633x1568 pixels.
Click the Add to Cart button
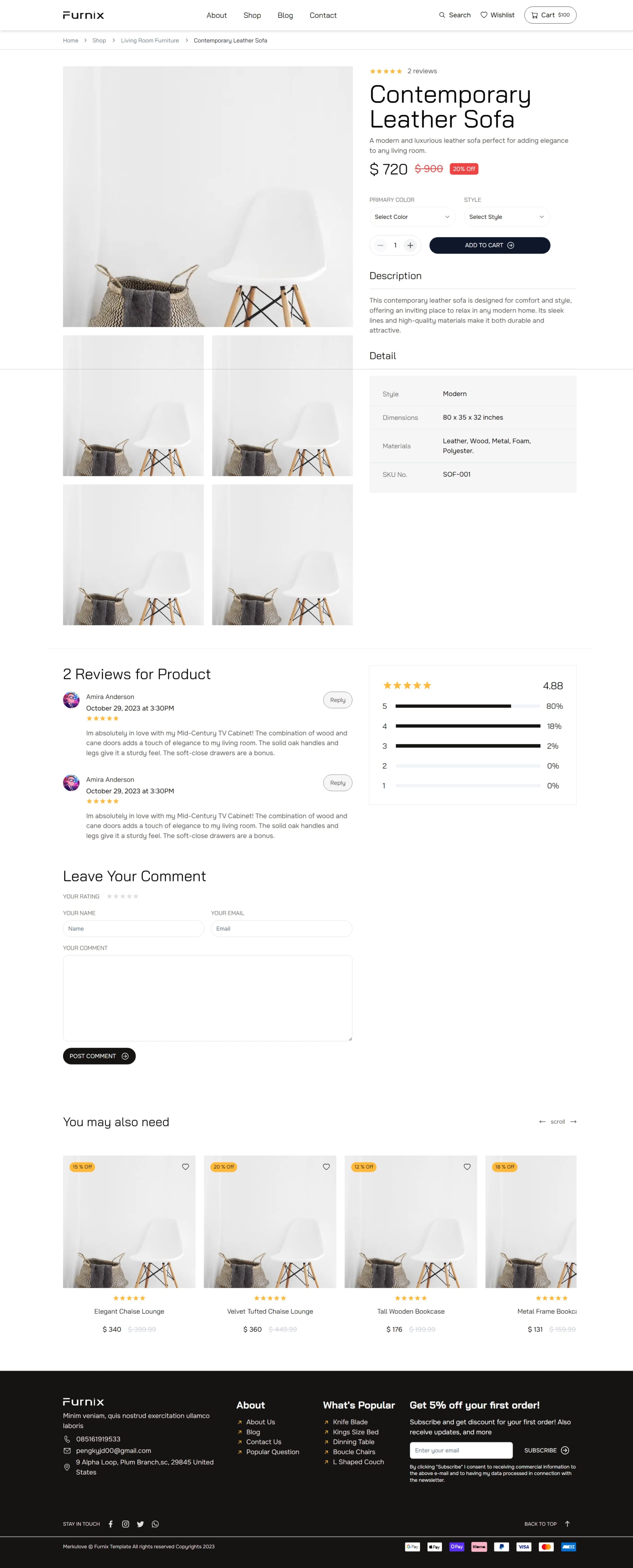tap(489, 245)
